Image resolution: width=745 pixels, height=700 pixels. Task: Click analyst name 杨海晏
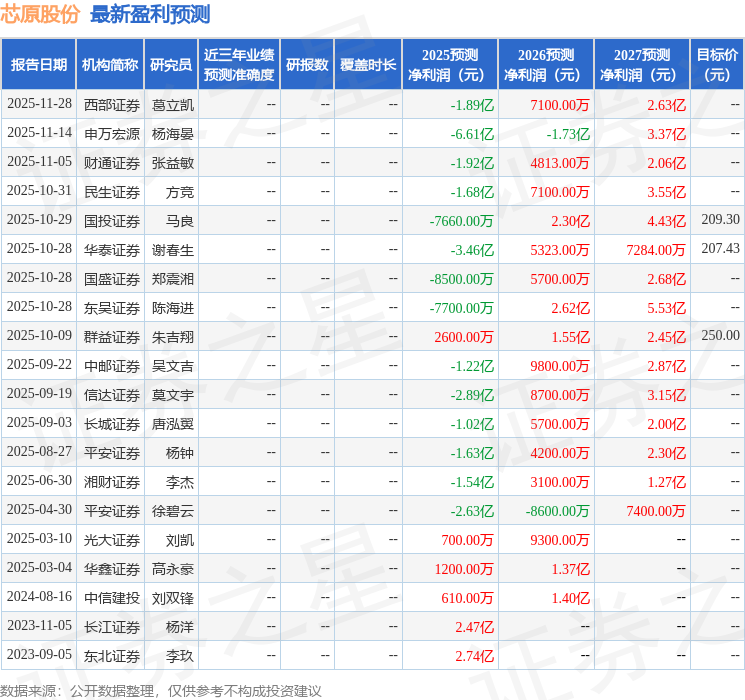[173, 133]
